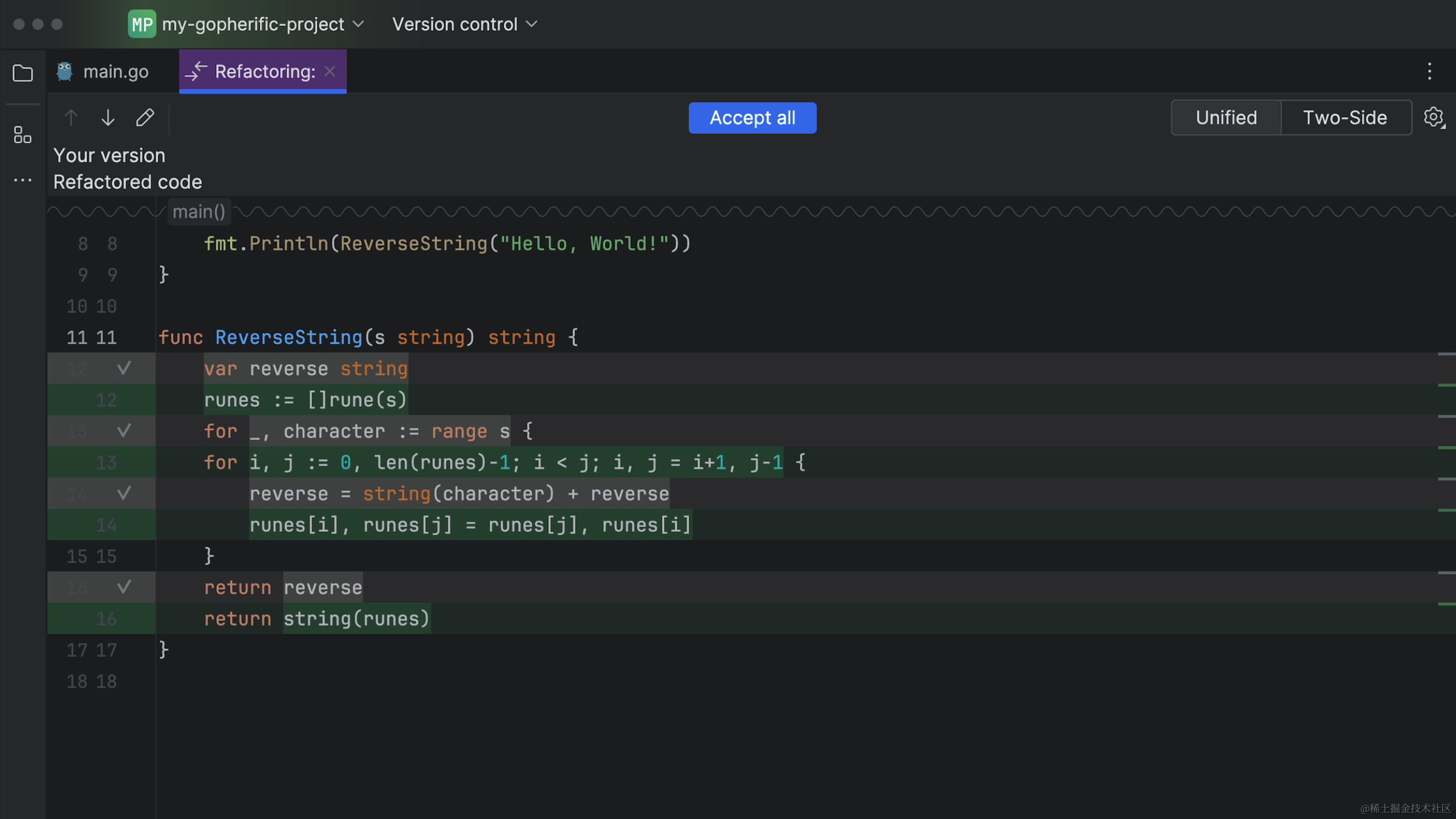Open Version control dropdown
1456x819 pixels.
tap(464, 24)
